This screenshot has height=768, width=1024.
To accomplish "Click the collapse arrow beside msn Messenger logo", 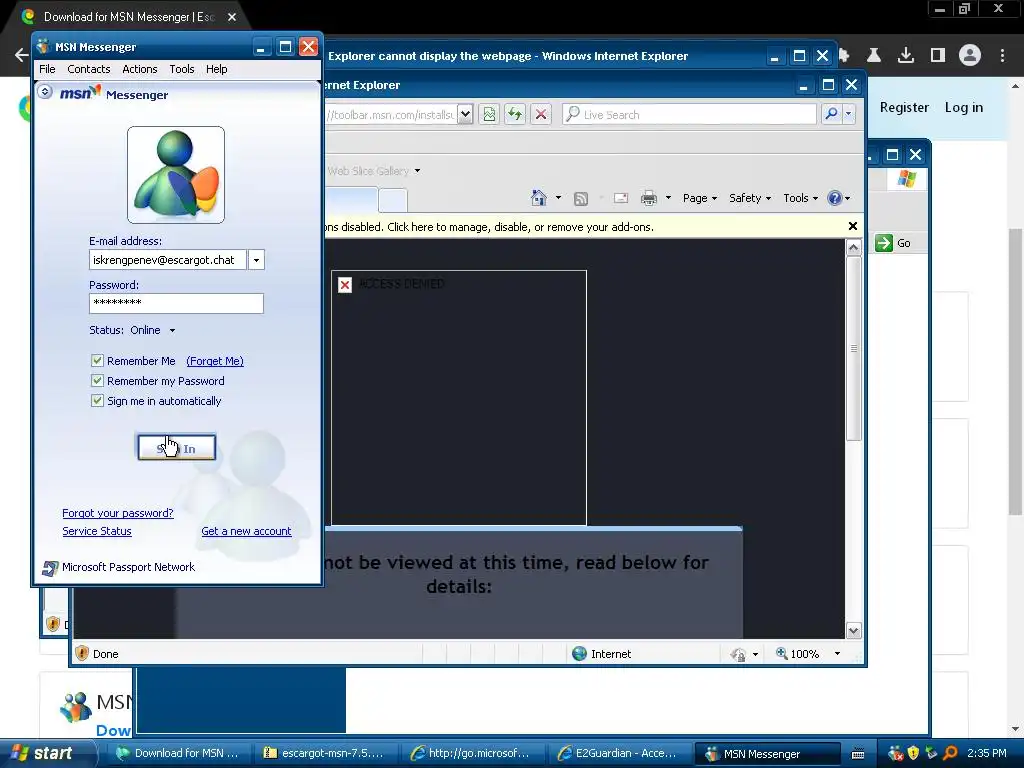I will coord(45,91).
